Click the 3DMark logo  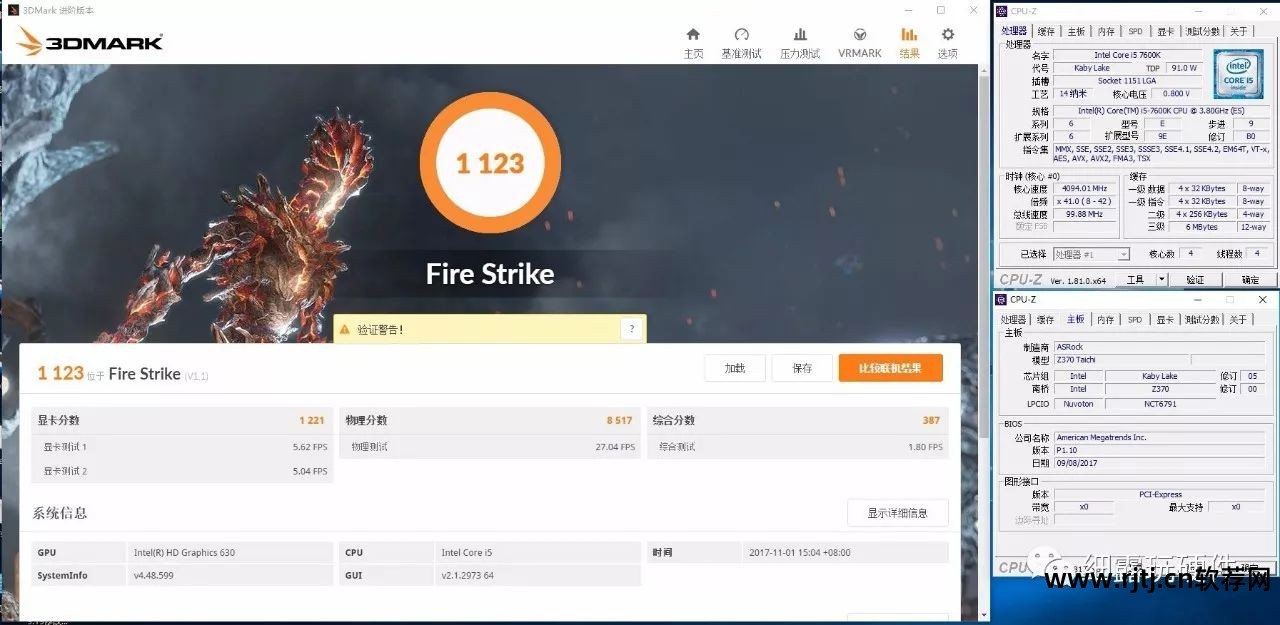coord(90,42)
